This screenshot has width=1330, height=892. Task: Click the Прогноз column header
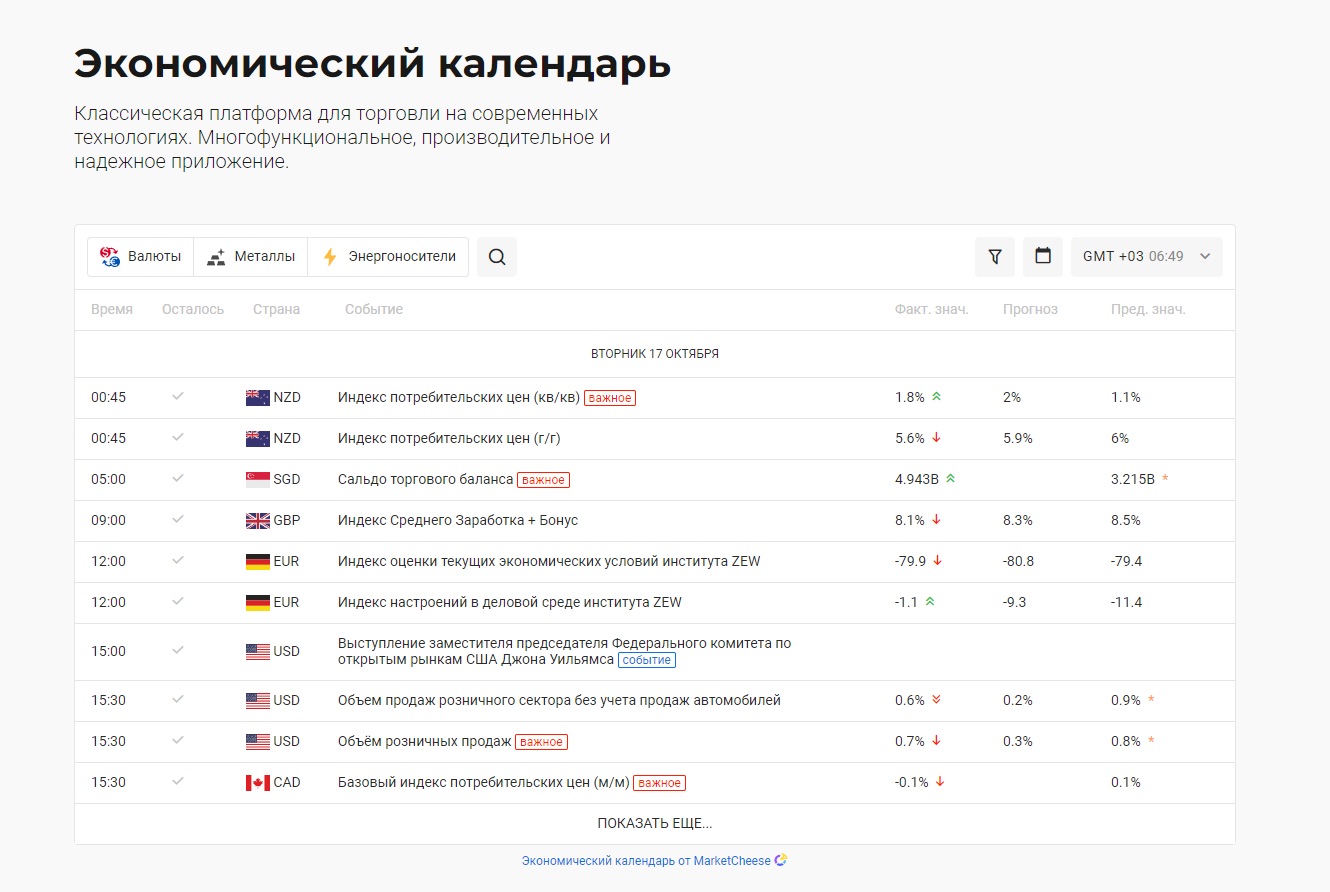[x=1030, y=310]
